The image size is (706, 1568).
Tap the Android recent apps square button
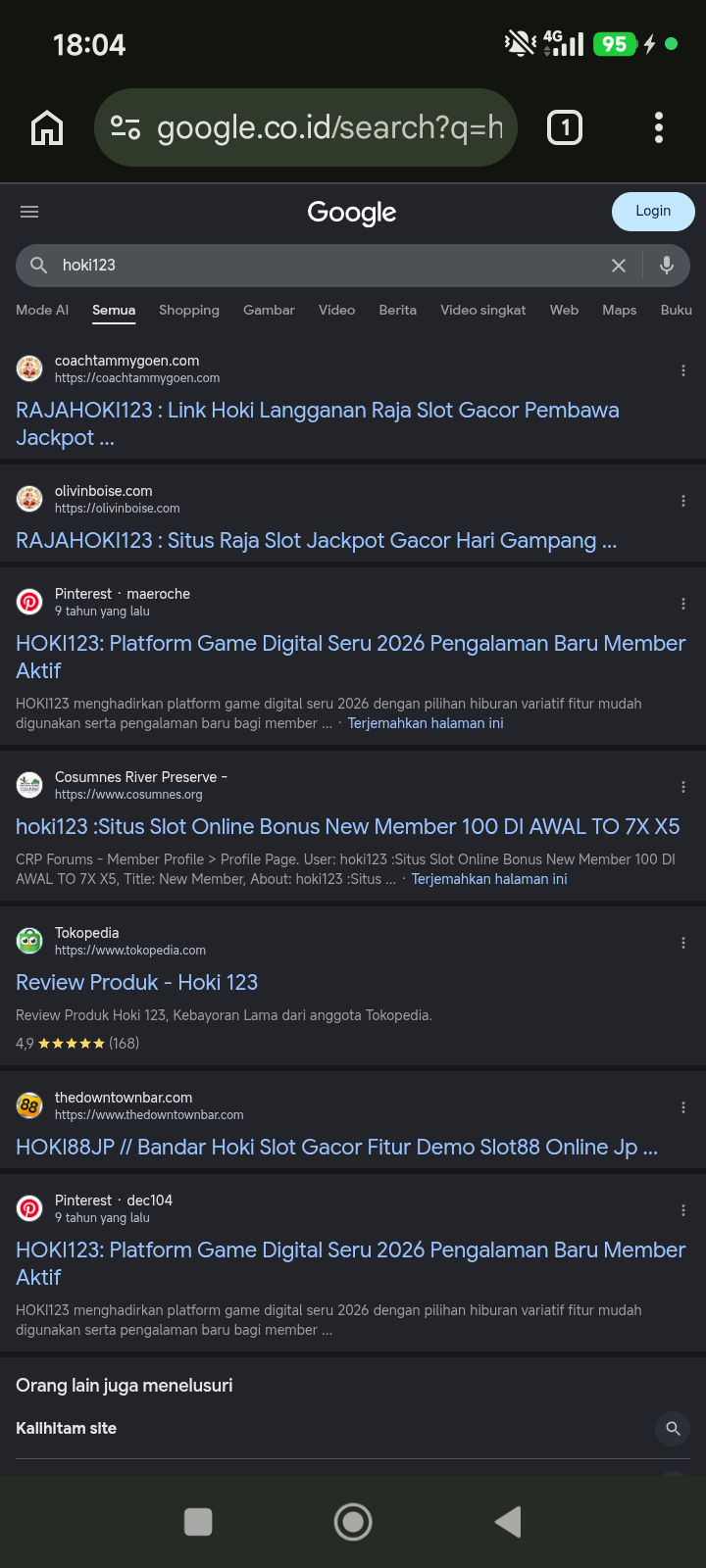click(198, 1522)
